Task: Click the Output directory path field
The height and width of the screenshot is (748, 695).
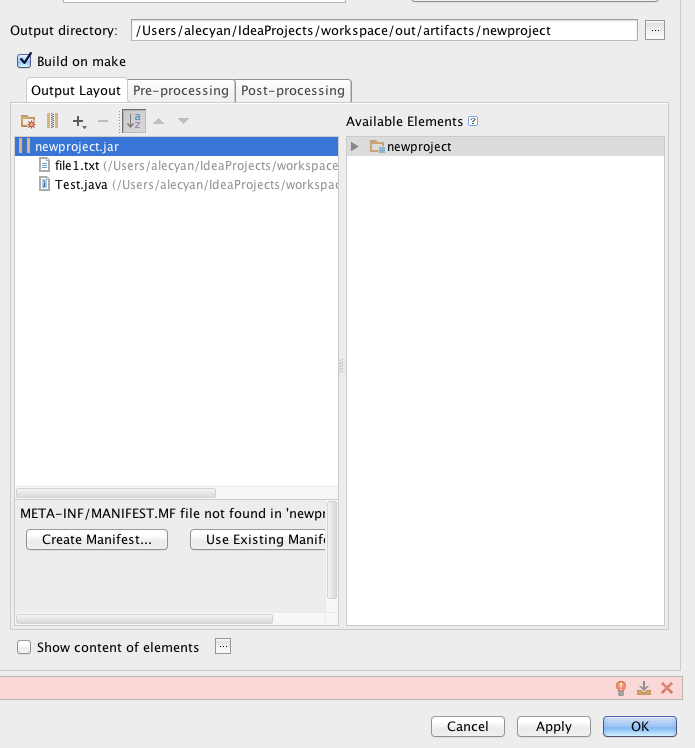Action: pos(384,30)
